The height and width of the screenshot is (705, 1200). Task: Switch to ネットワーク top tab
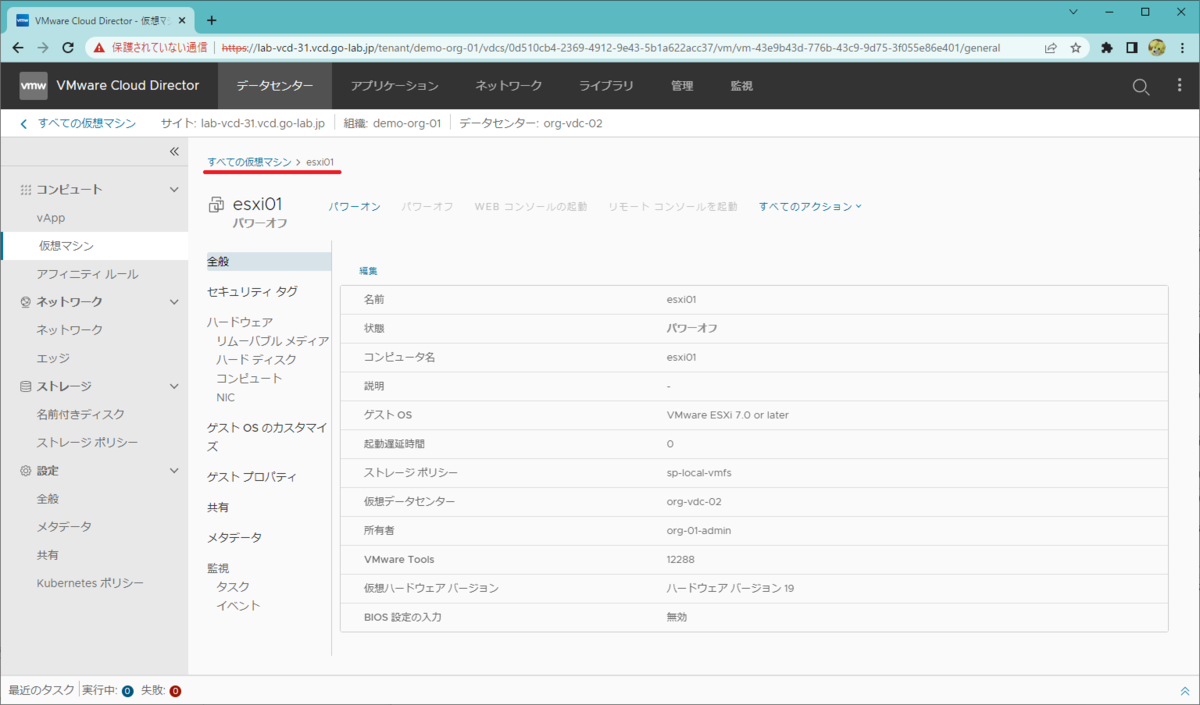pyautogui.click(x=509, y=86)
